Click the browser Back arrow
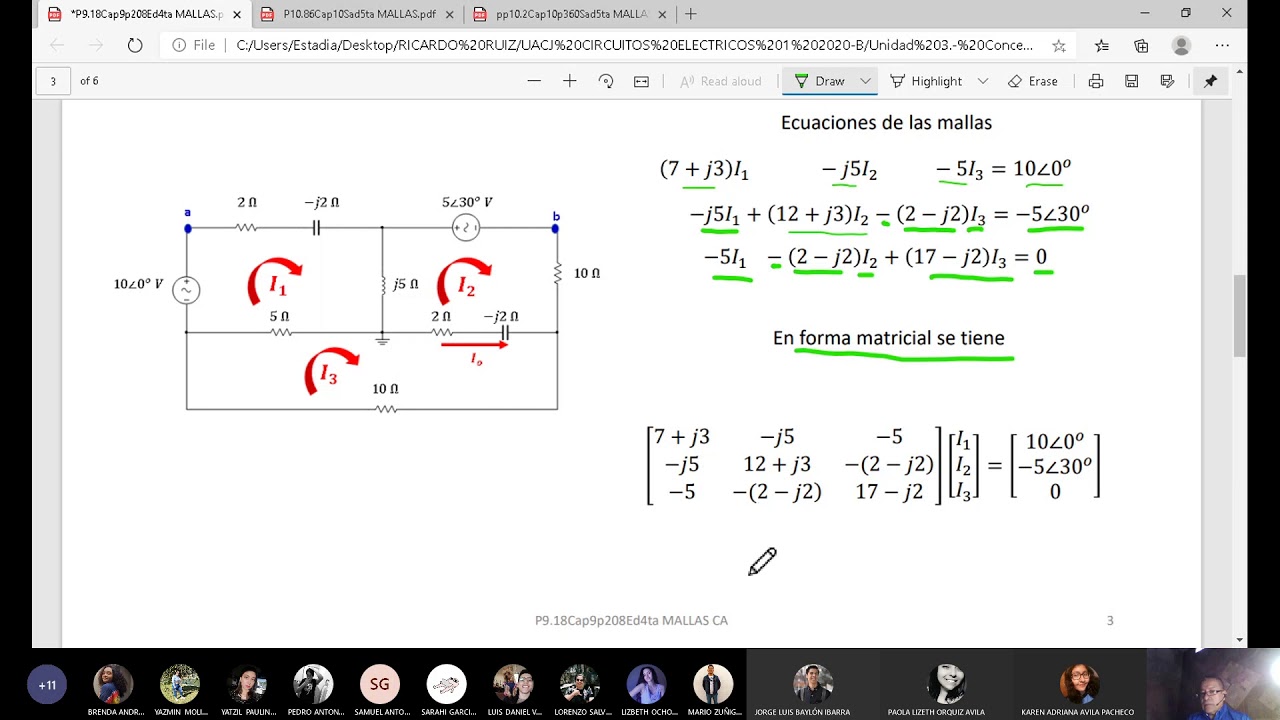1280x720 pixels. pyautogui.click(x=57, y=45)
